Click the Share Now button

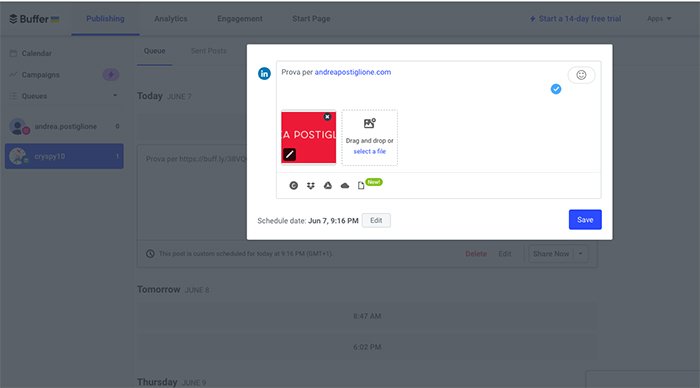[551, 254]
